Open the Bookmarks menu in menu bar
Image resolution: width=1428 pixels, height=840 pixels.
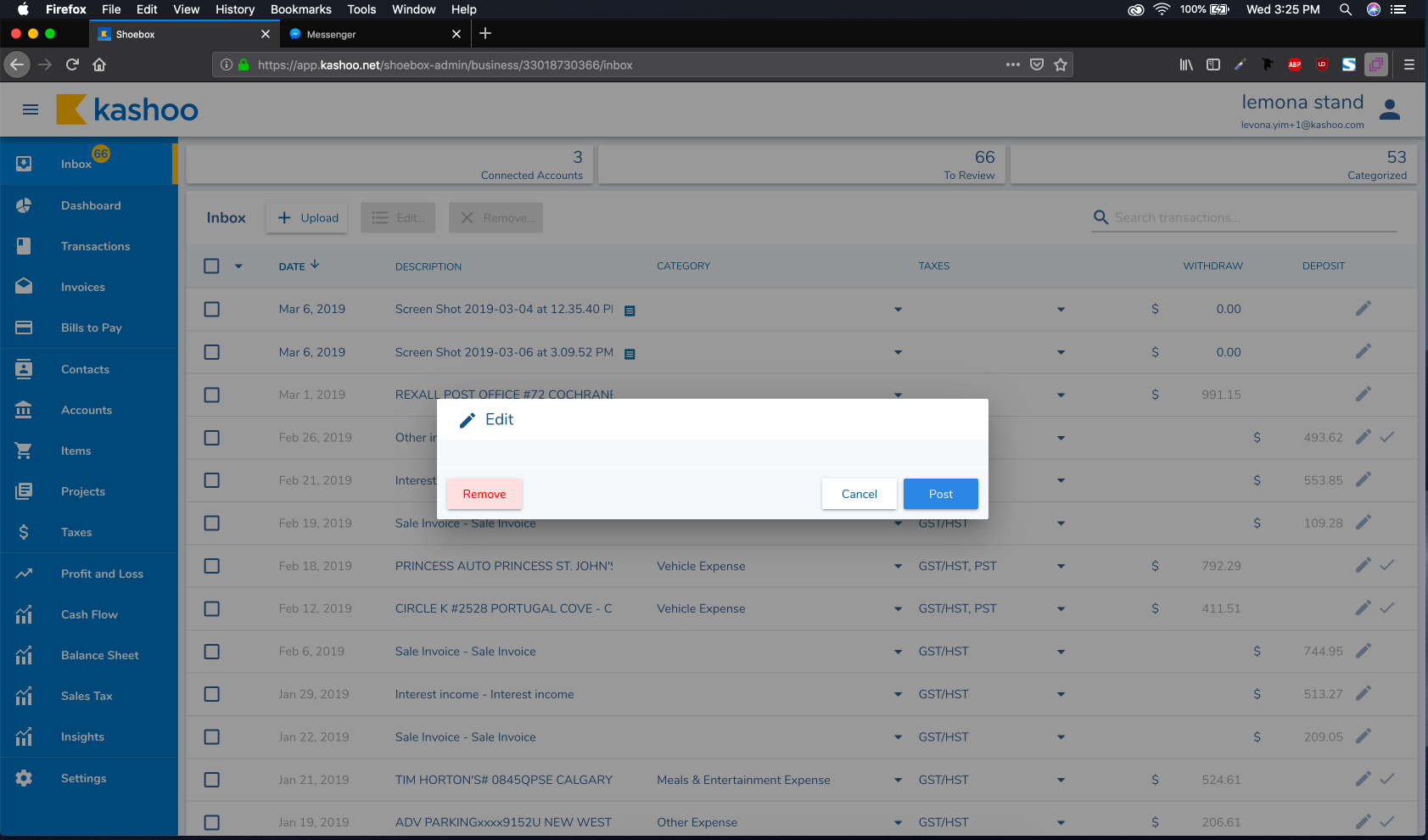[300, 9]
